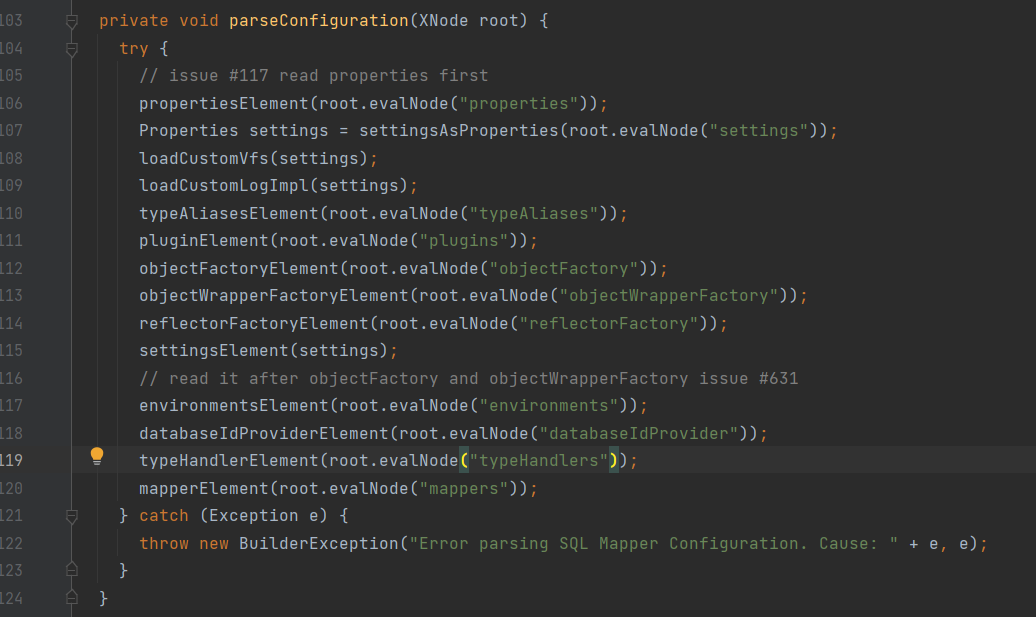
Task: Click the "properties" string literal
Action: click(519, 103)
